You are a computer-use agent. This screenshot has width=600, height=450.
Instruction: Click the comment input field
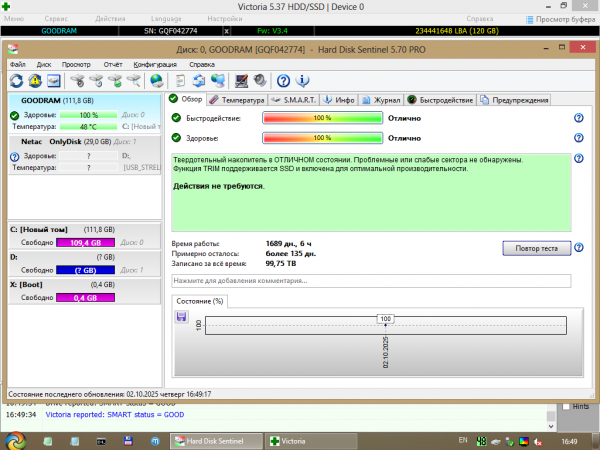coord(370,281)
